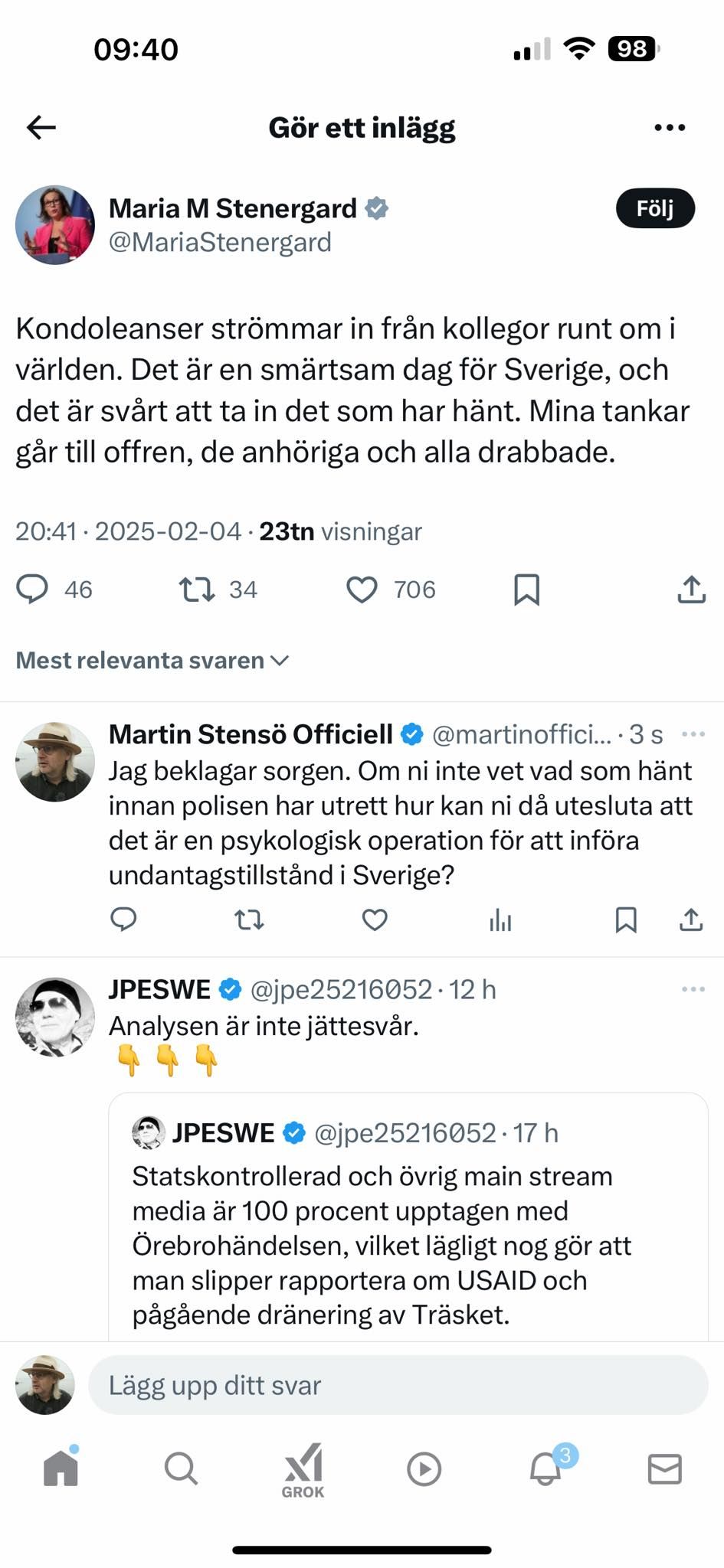724x1568 pixels.
Task: Open the top-right page options menu
Action: (670, 127)
